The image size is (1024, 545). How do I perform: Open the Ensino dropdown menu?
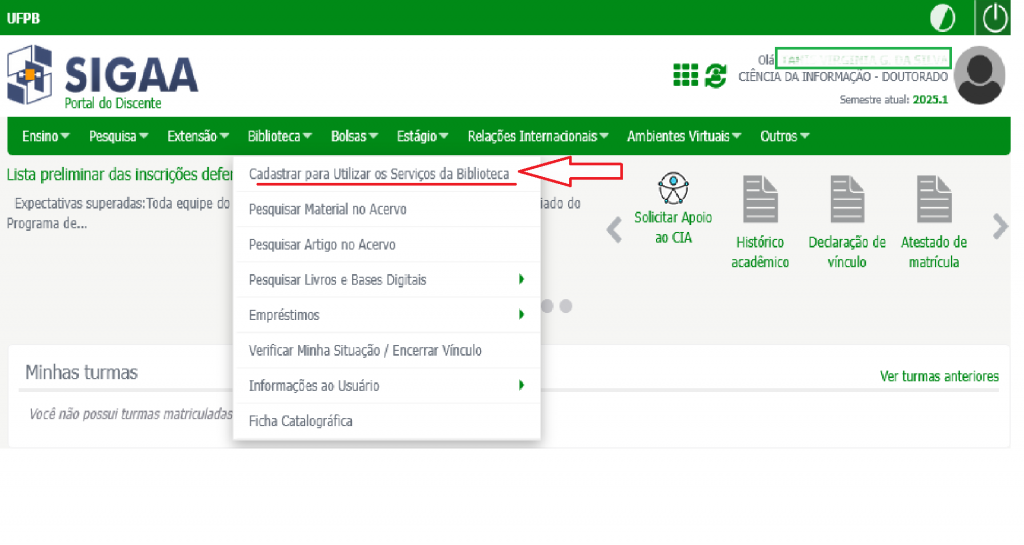click(45, 136)
